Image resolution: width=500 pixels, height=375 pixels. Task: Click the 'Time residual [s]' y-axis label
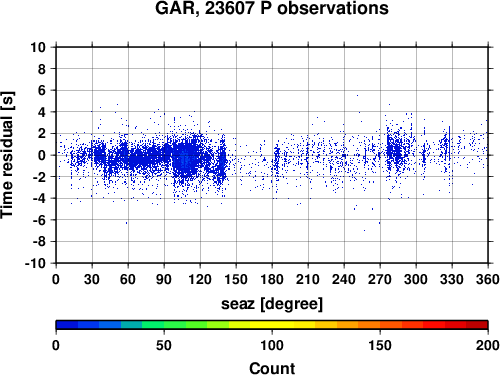pyautogui.click(x=7, y=155)
